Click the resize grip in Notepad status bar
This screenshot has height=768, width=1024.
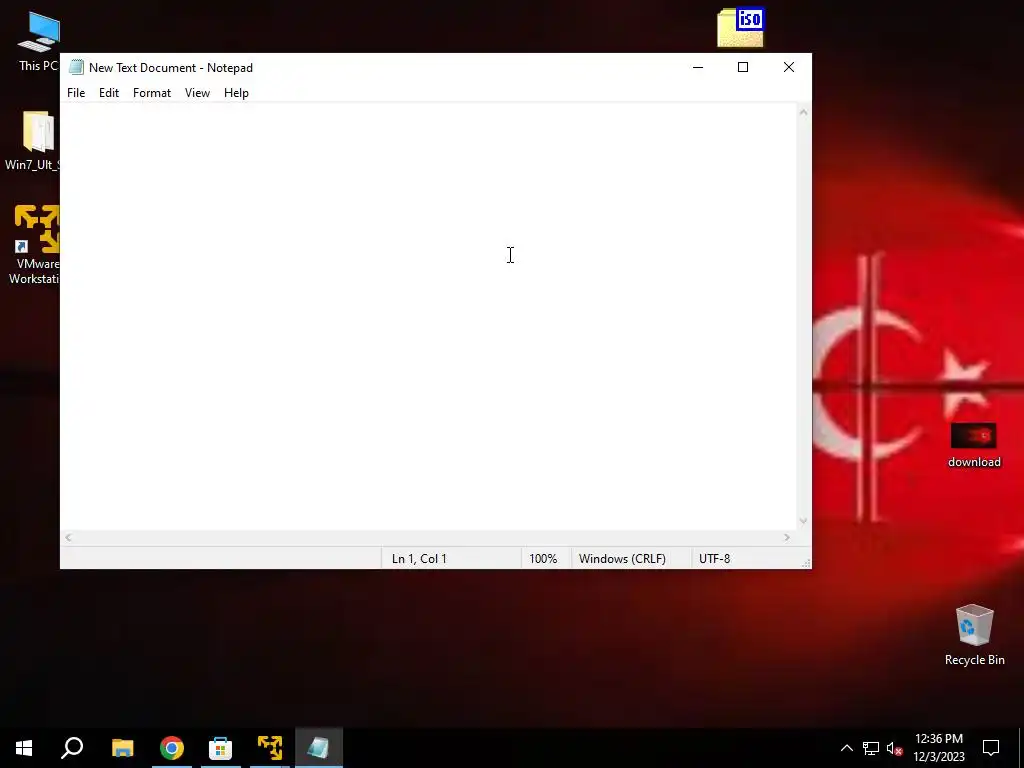pos(806,563)
